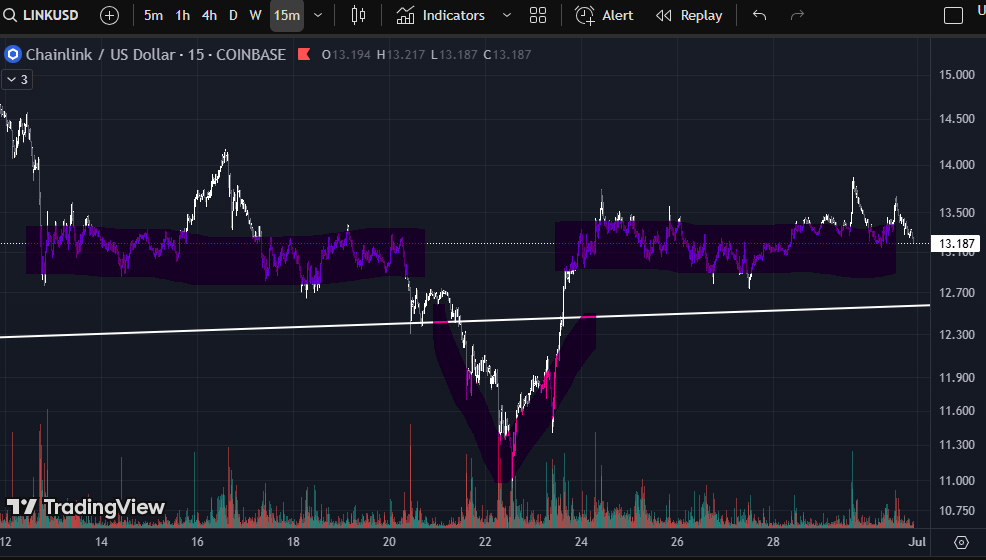Viewport: 986px width, 560px height.
Task: Click the 14.000 price scale label
Action: click(956, 165)
